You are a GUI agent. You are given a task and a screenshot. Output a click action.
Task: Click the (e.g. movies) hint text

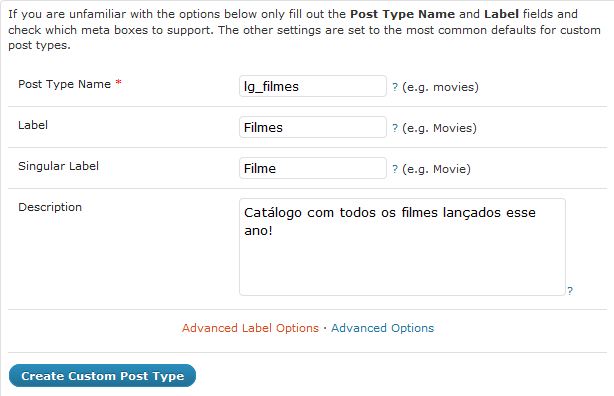tap(441, 87)
